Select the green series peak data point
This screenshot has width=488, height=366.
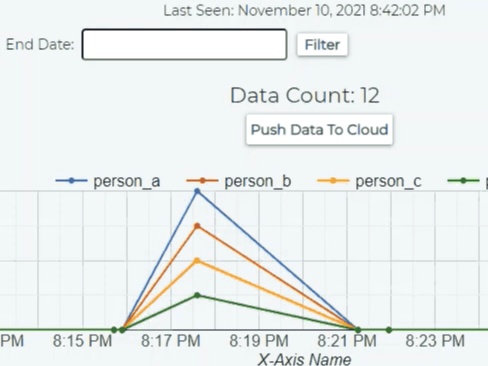[x=197, y=295]
